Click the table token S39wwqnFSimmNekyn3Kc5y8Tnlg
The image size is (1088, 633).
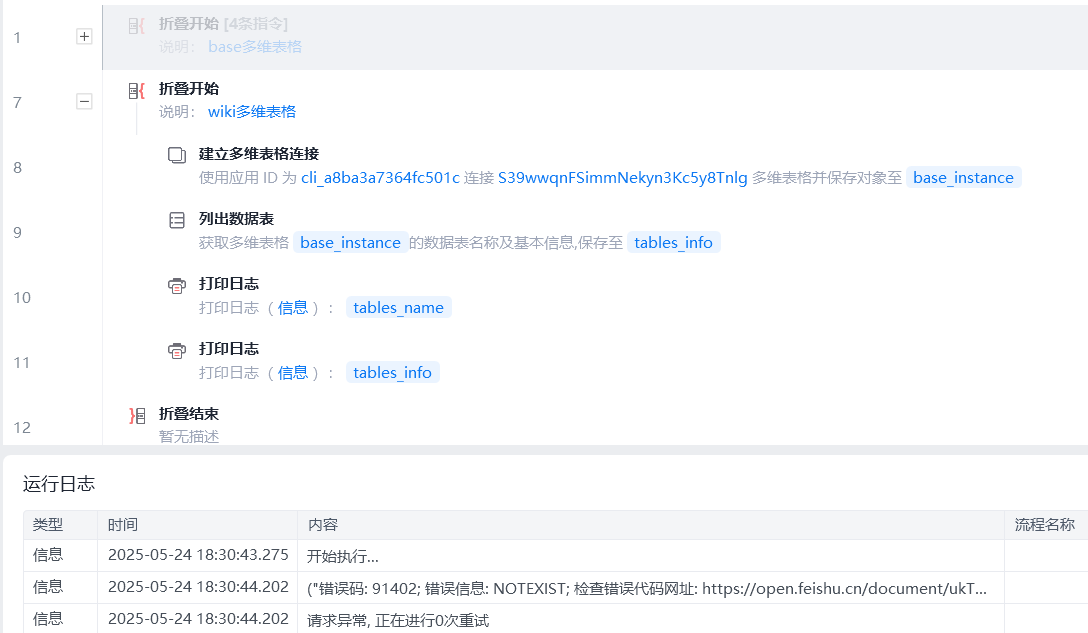[x=622, y=178]
